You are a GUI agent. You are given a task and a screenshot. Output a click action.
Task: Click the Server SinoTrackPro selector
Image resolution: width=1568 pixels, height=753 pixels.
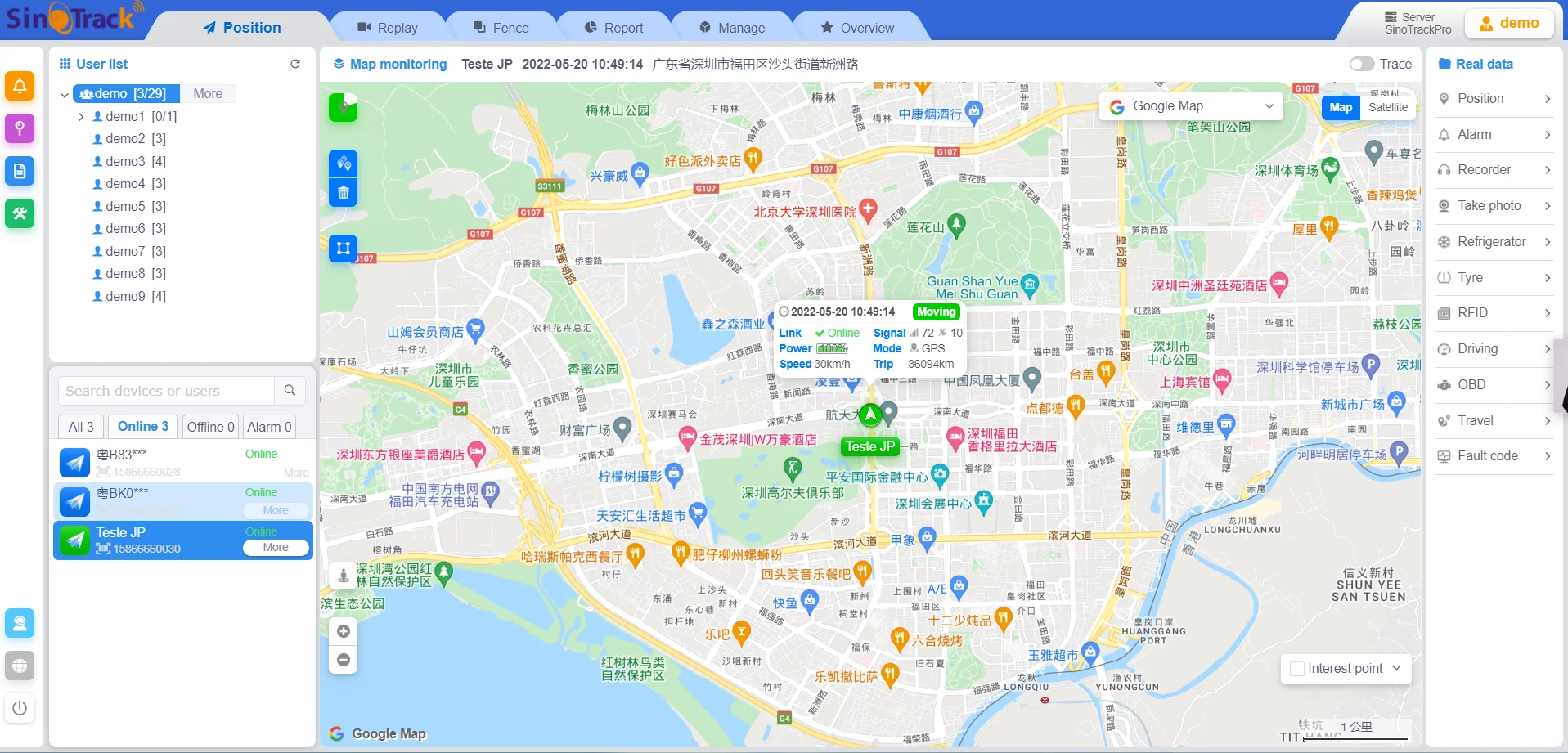(1417, 23)
